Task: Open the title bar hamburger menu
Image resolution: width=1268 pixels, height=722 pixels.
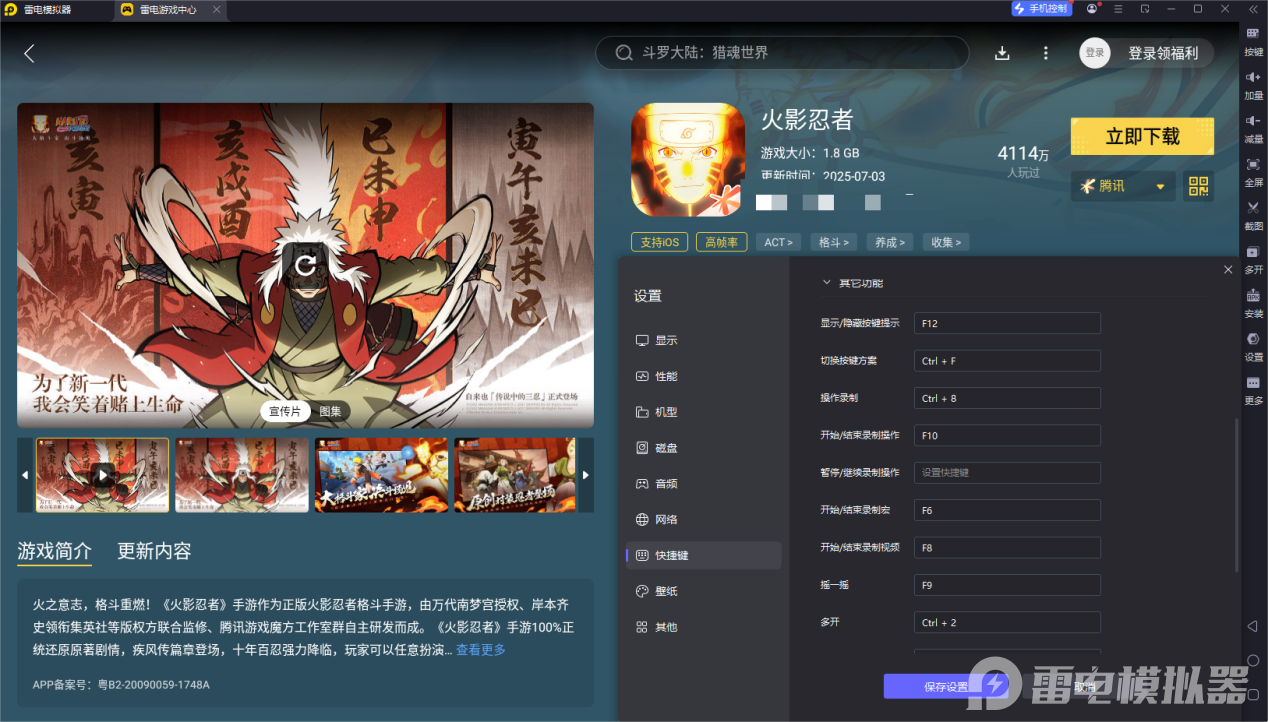Action: [1118, 8]
